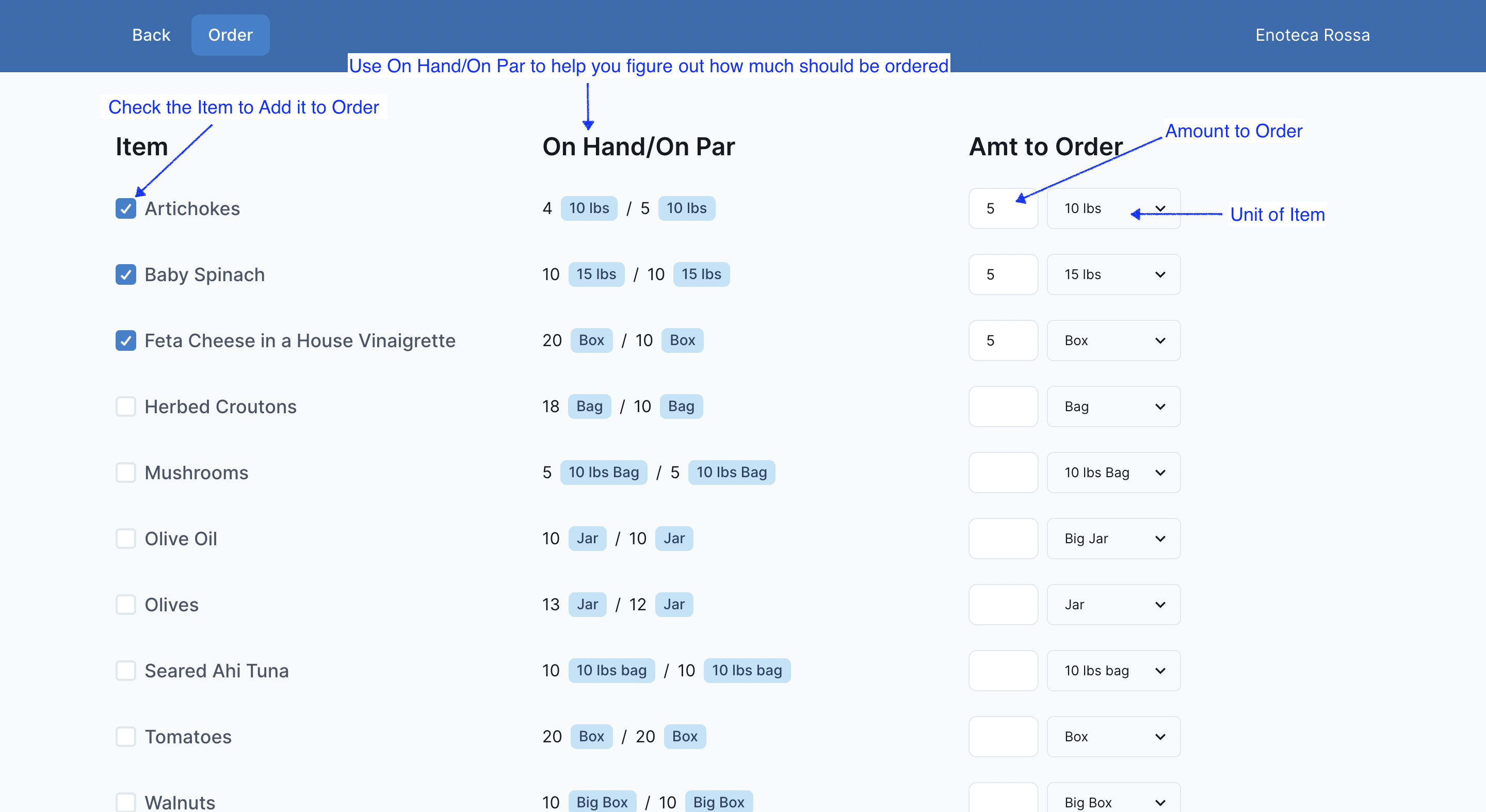Click the Herbed Croutons amount field

tap(1003, 407)
